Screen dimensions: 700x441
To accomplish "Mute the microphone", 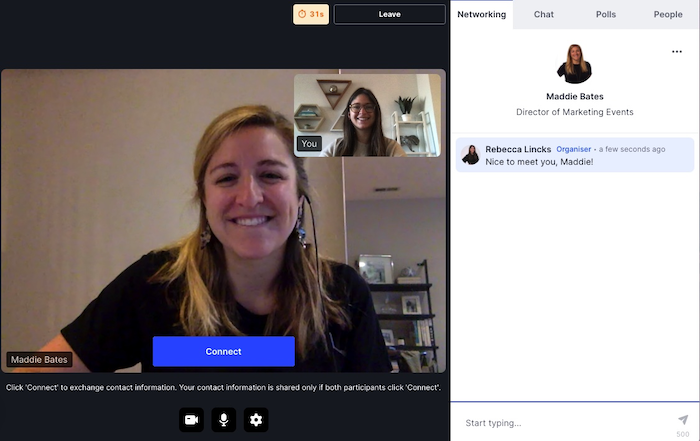I will coord(224,420).
